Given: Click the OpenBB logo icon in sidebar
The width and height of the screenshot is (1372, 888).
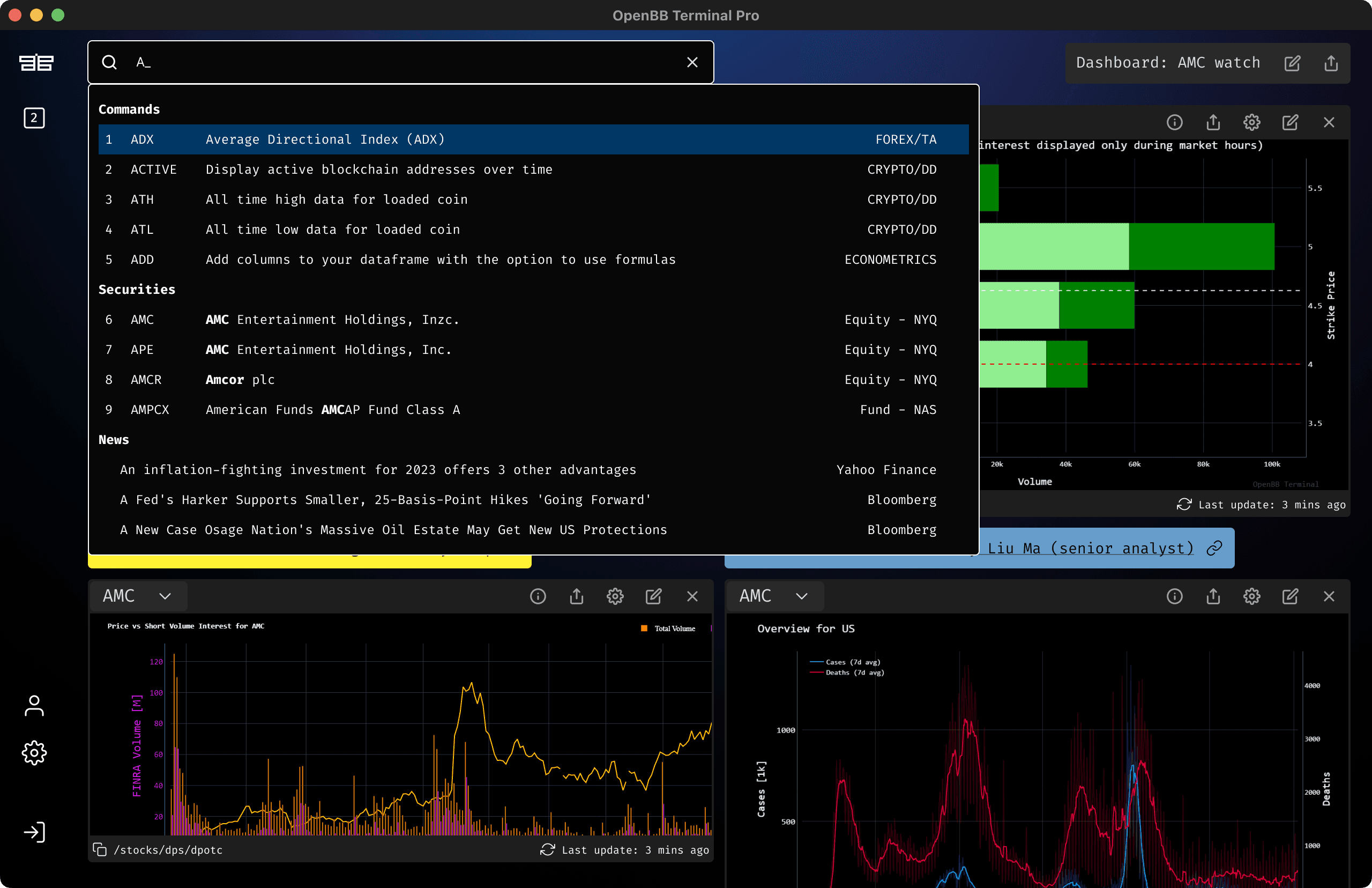Looking at the screenshot, I should pyautogui.click(x=36, y=62).
